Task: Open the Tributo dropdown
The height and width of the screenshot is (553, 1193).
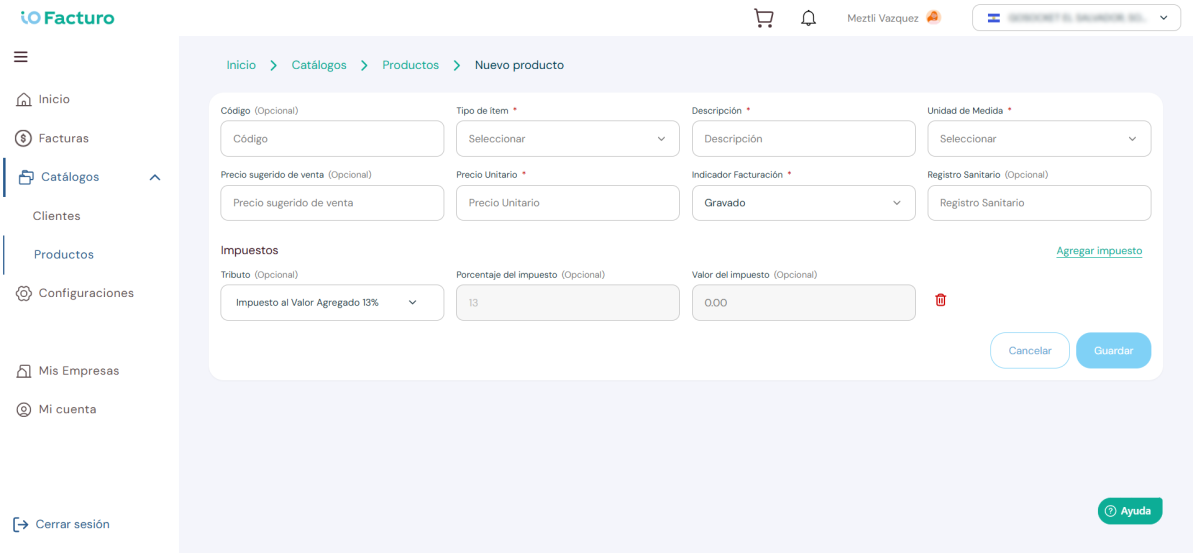Action: point(332,303)
